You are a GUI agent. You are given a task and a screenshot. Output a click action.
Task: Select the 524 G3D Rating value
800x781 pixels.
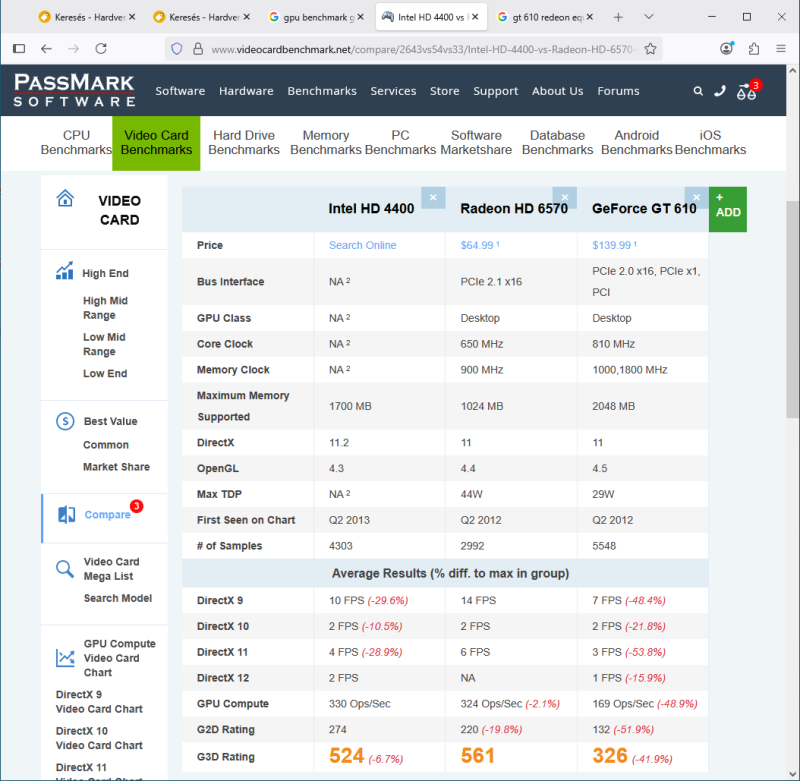coord(346,755)
